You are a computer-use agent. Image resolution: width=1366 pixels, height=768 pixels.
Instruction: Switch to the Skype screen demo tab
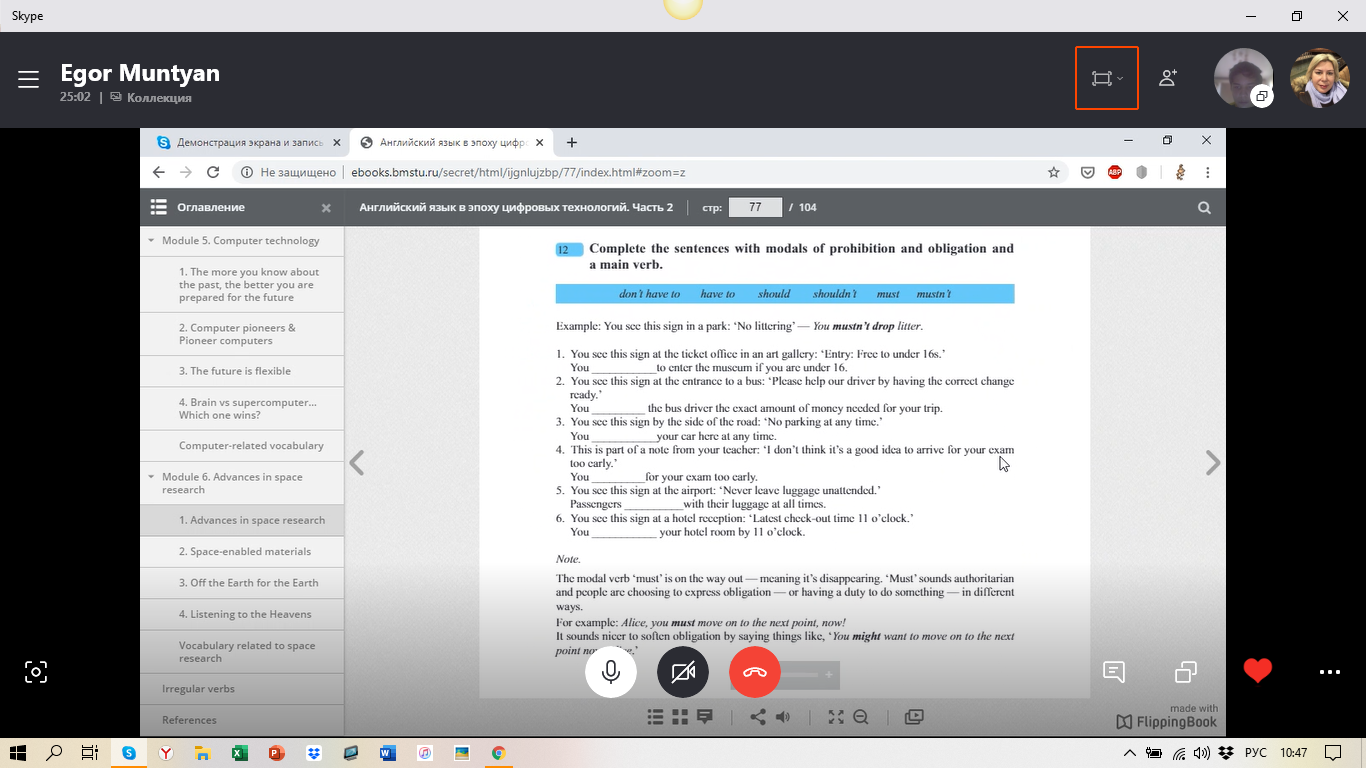[248, 143]
